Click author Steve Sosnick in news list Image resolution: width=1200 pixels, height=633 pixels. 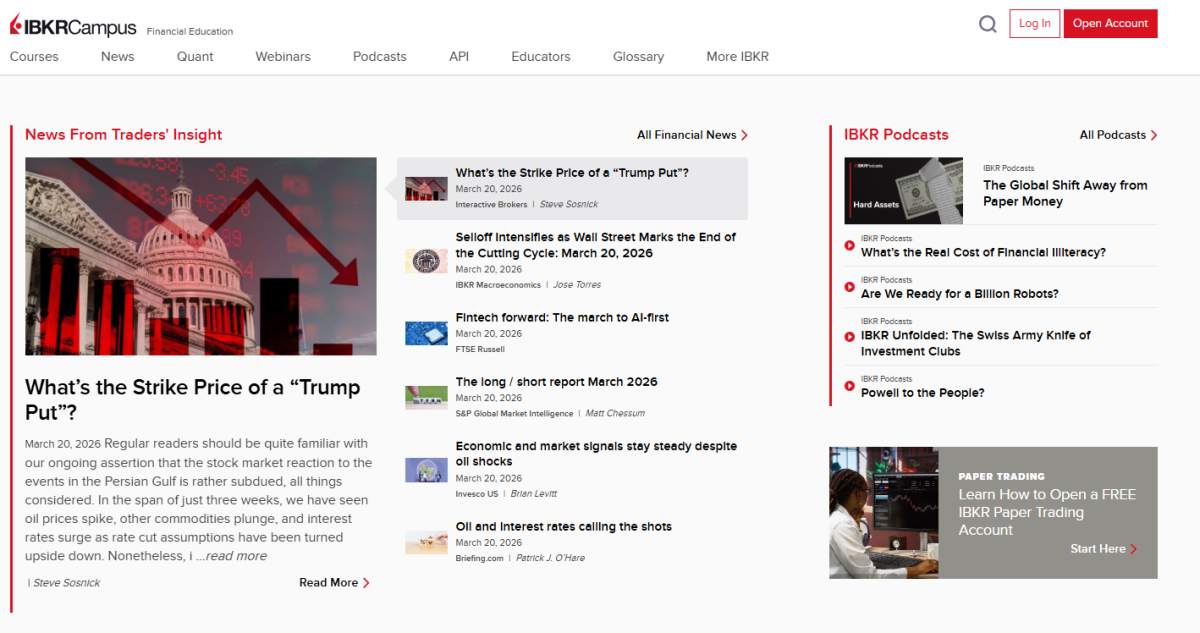pyautogui.click(x=569, y=205)
